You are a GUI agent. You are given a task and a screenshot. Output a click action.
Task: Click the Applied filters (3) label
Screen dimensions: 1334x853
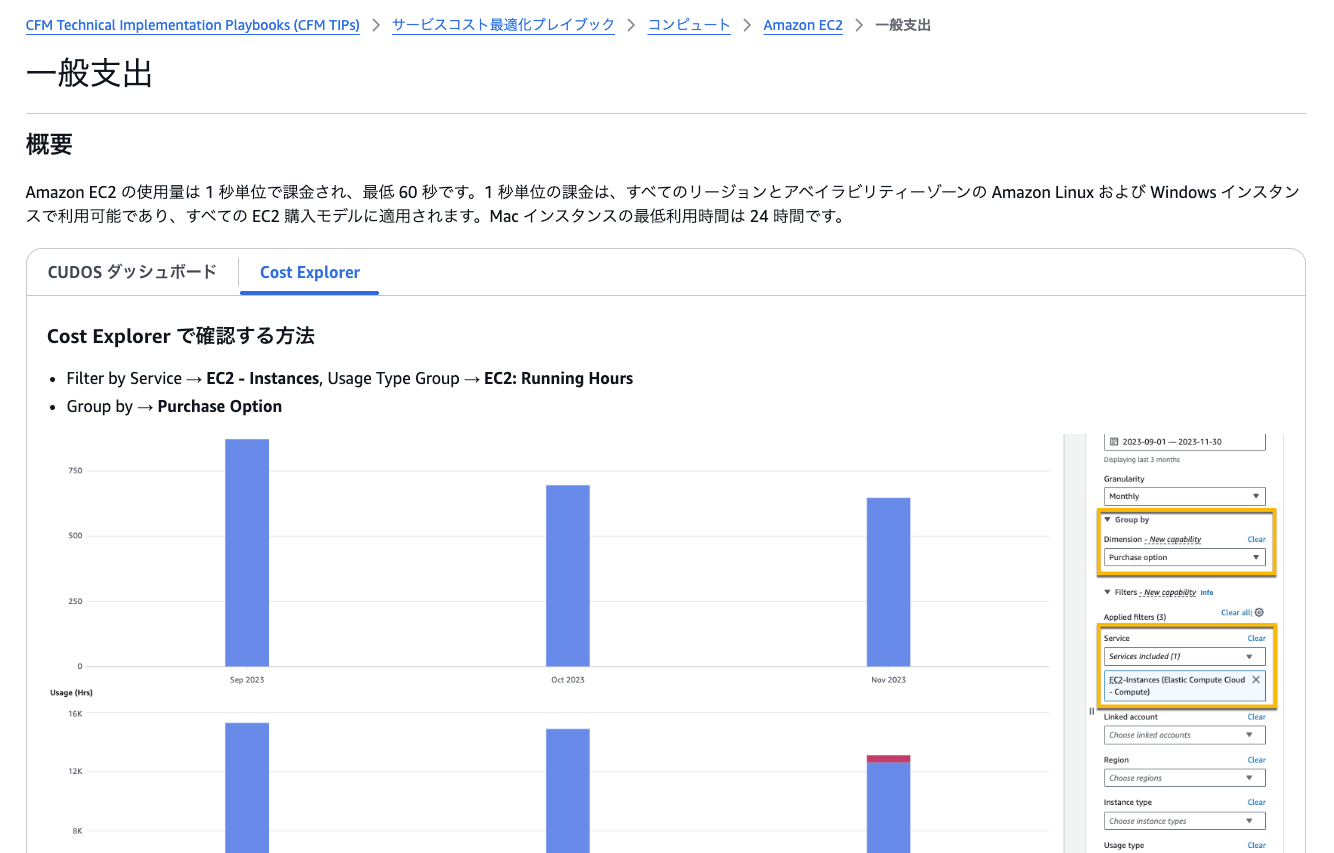(x=1135, y=617)
